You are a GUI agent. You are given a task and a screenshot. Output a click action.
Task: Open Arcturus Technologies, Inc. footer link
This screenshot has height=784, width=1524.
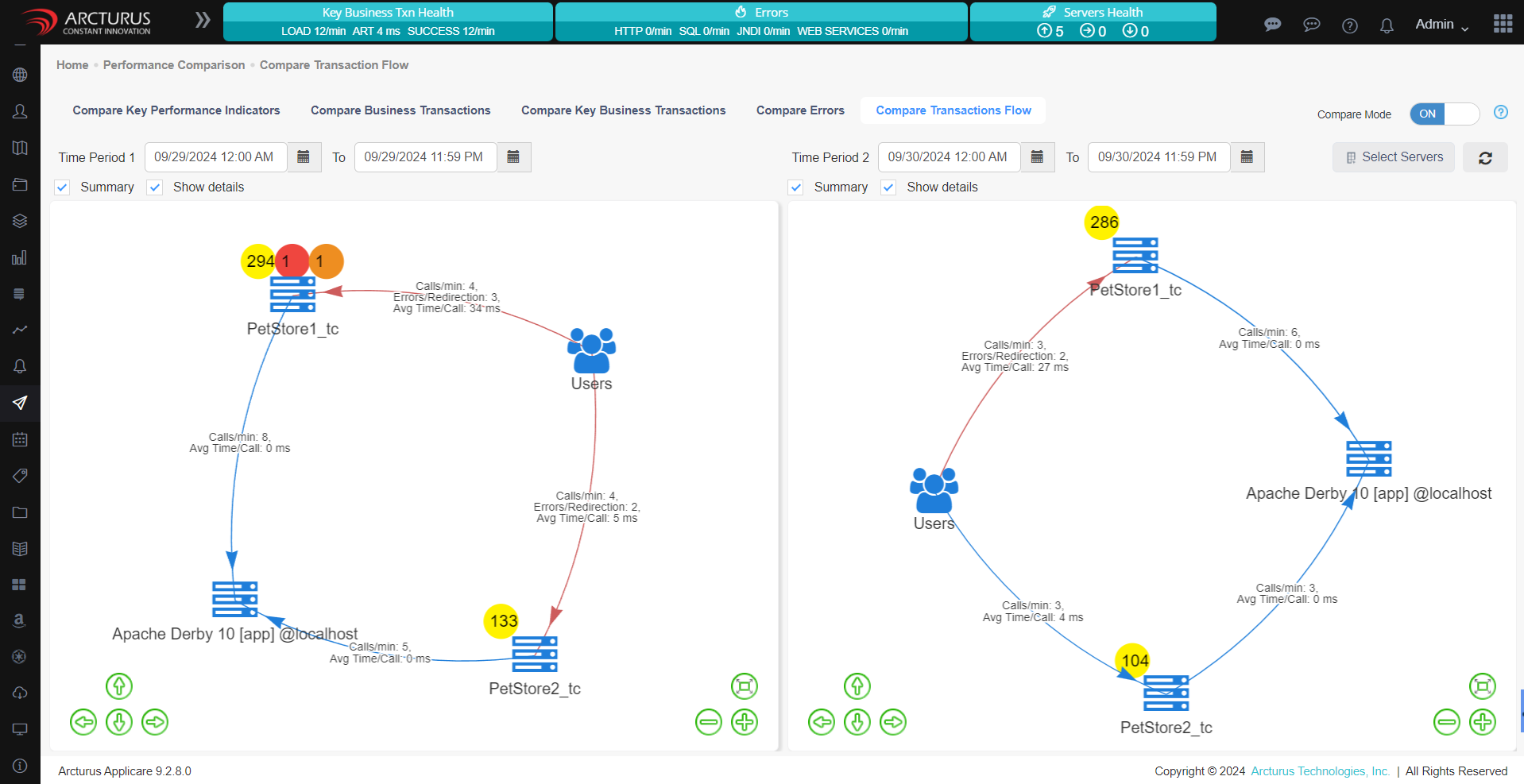(1320, 771)
